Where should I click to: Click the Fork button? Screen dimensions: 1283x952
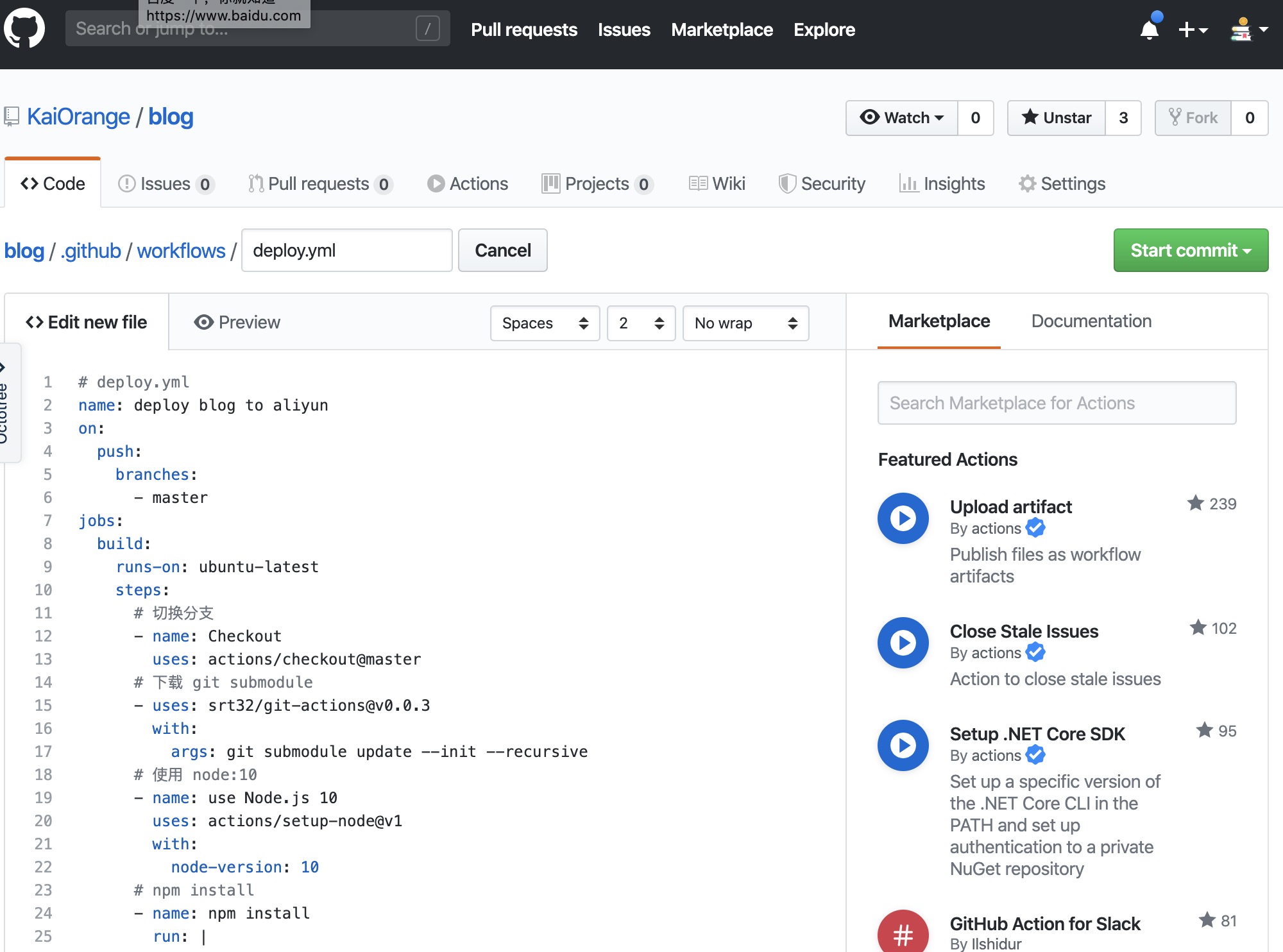pyautogui.click(x=1193, y=118)
